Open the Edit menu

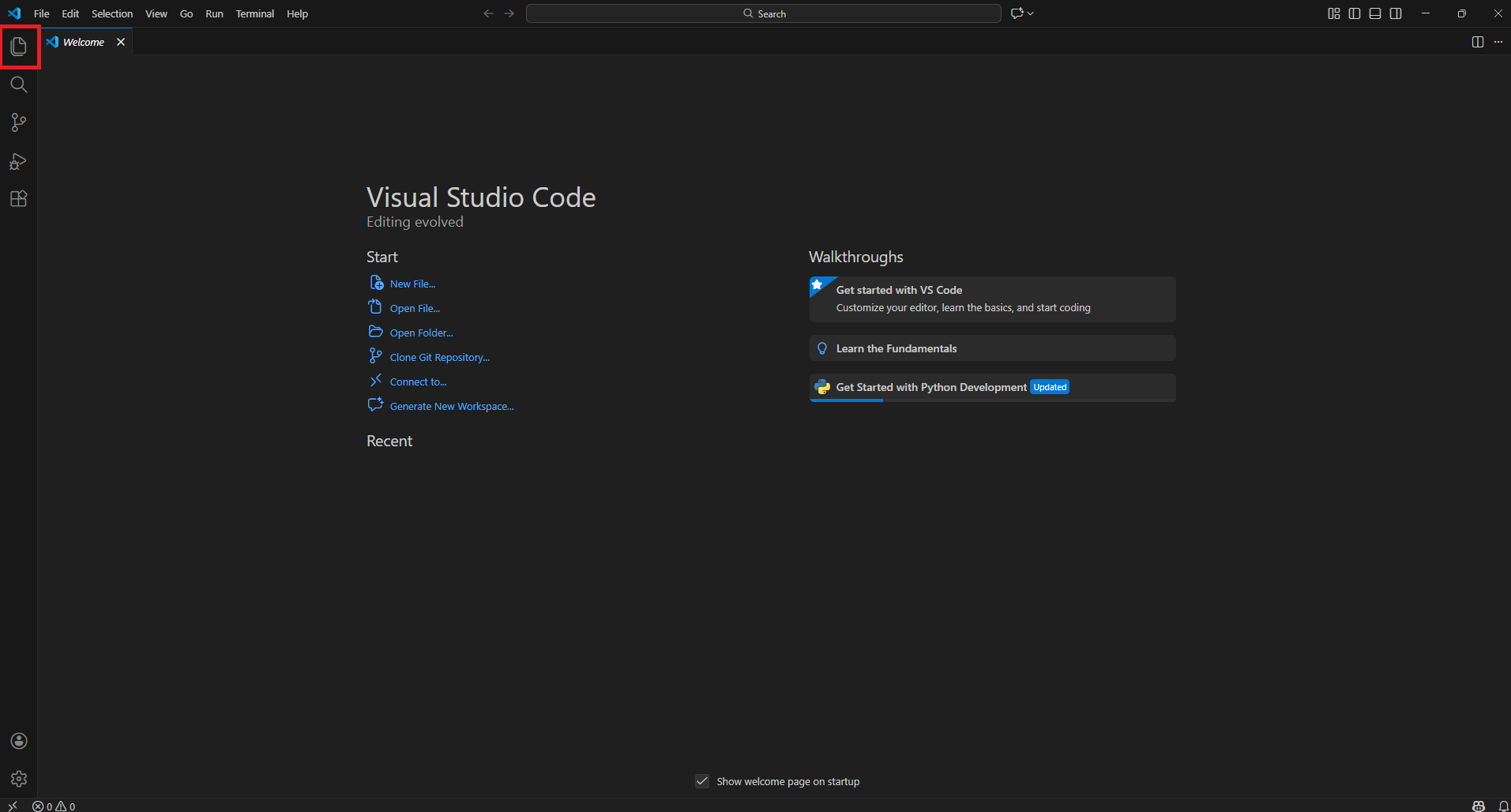(x=70, y=13)
